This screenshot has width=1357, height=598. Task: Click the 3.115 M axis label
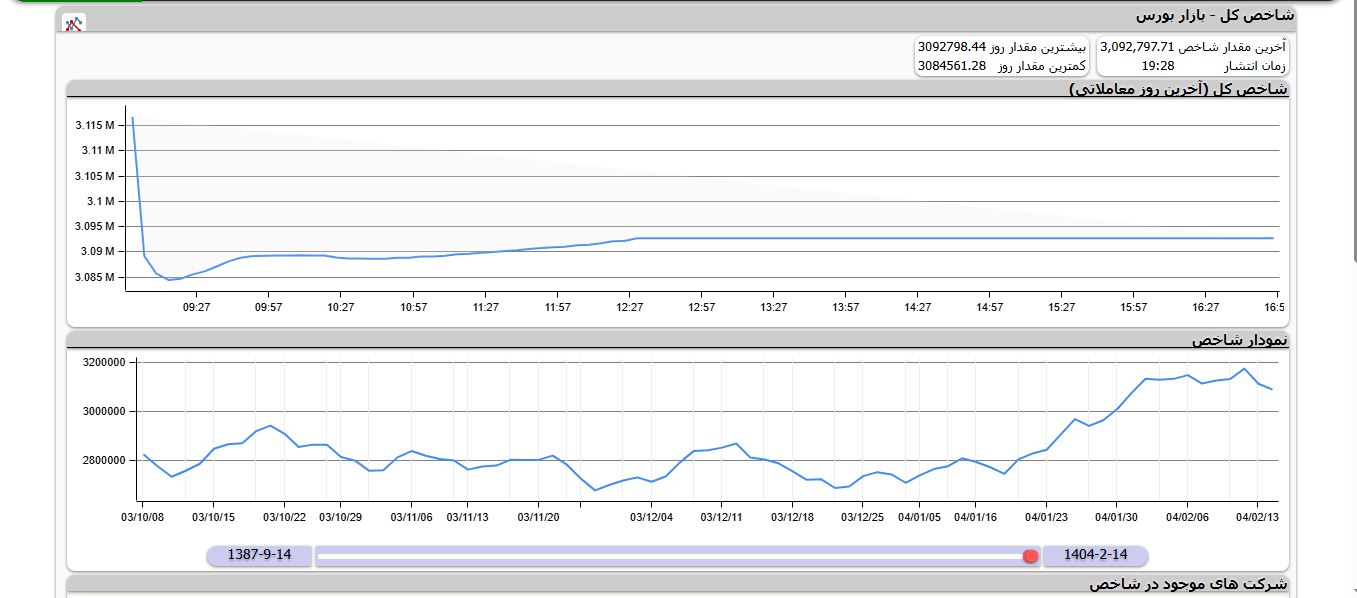94,125
